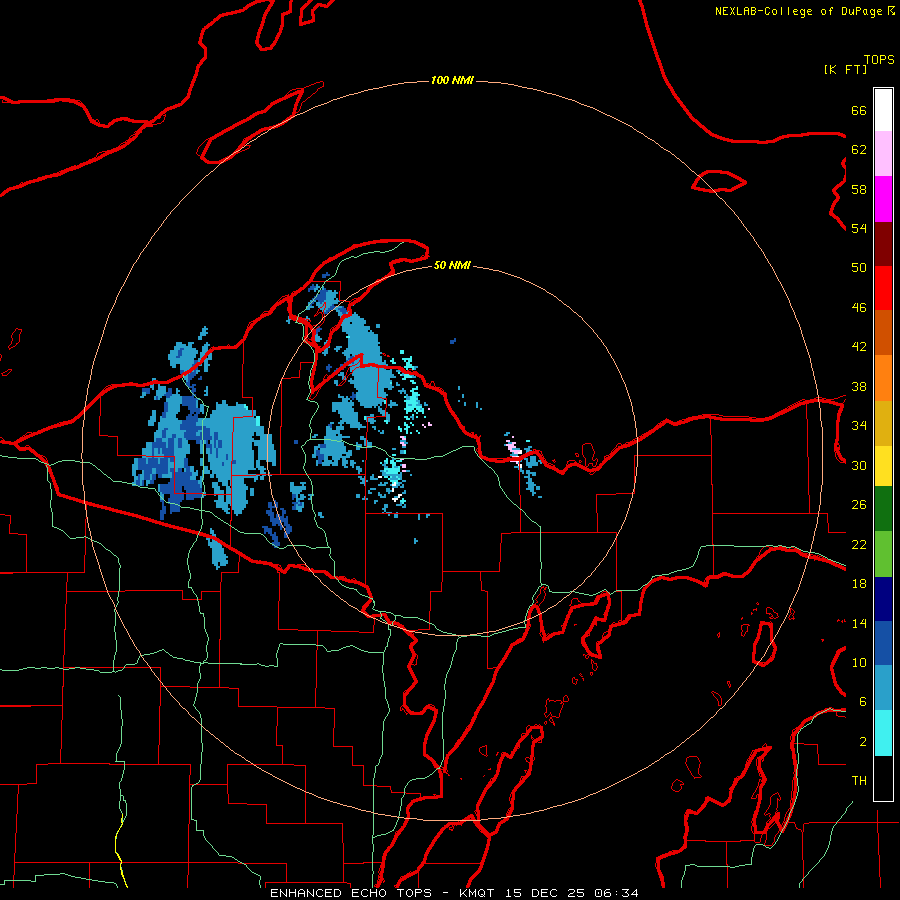The image size is (900, 900).
Task: Click the [K FT] units label
Action: coord(845,70)
